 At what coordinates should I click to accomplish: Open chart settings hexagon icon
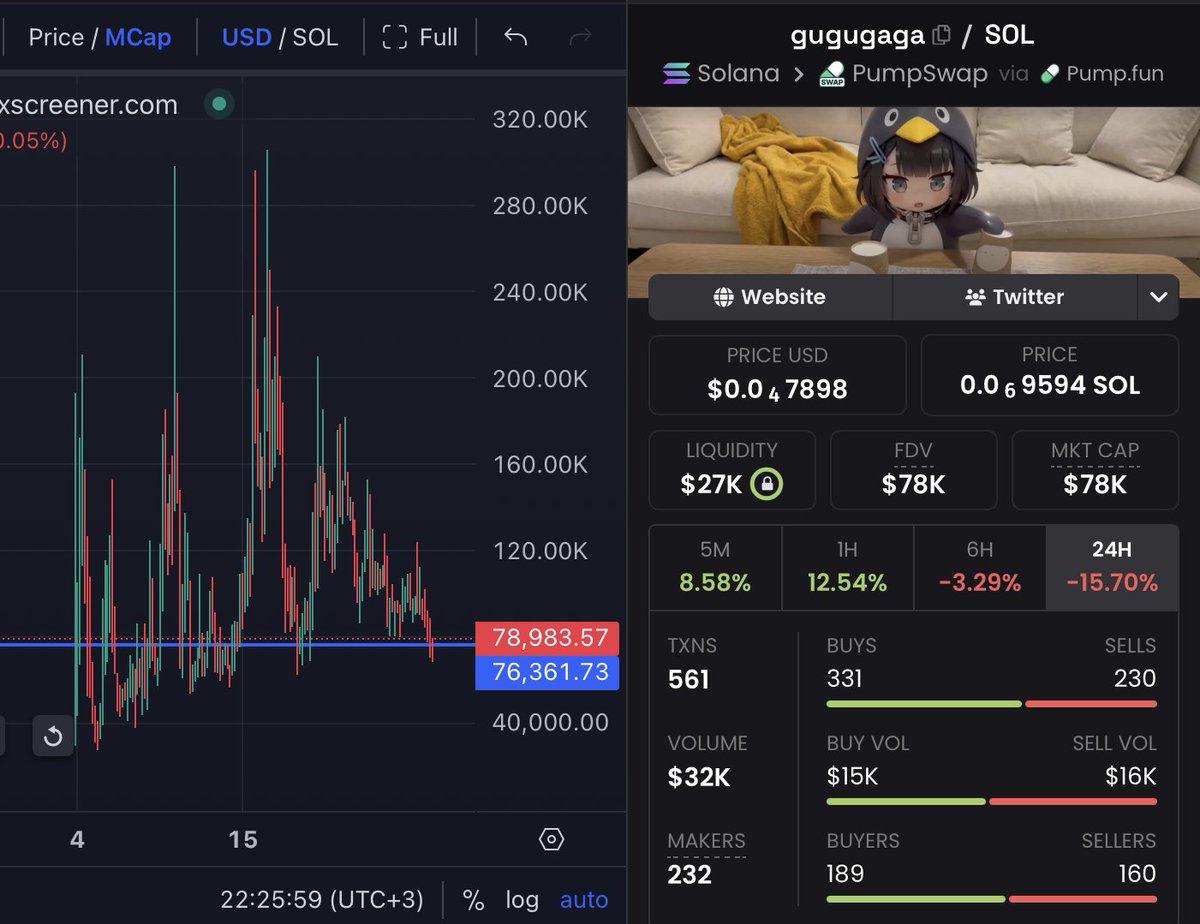551,839
